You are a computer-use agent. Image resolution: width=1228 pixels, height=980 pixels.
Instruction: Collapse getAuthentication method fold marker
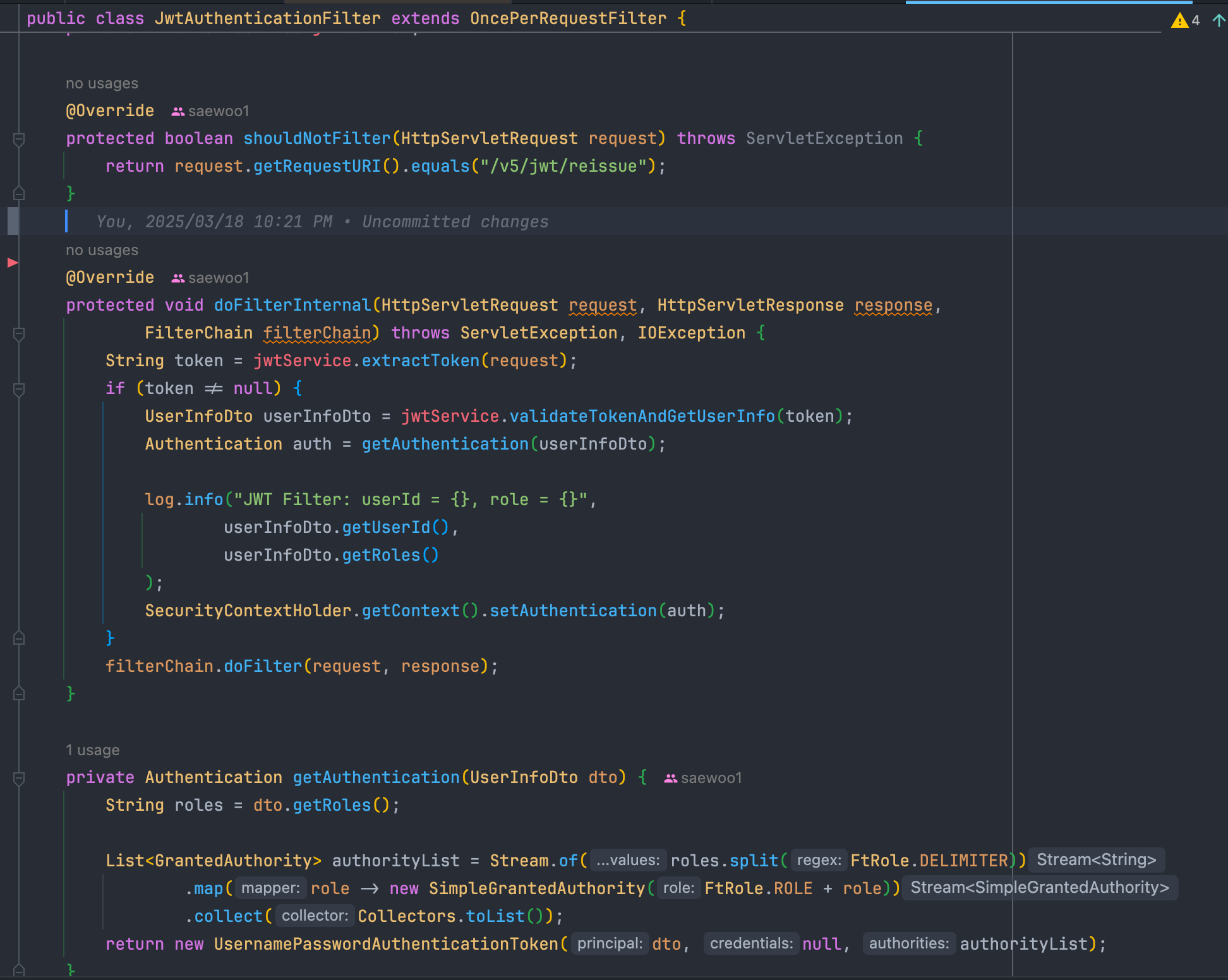pyautogui.click(x=19, y=778)
